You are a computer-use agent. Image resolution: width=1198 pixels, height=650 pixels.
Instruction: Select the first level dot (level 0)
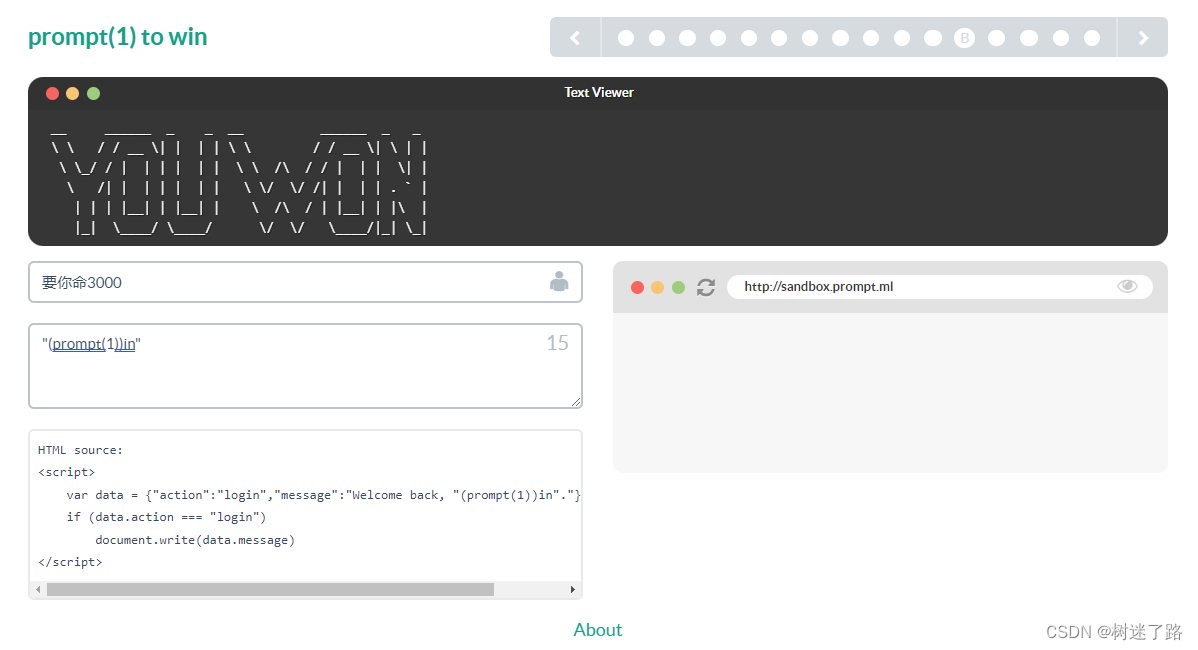point(626,37)
